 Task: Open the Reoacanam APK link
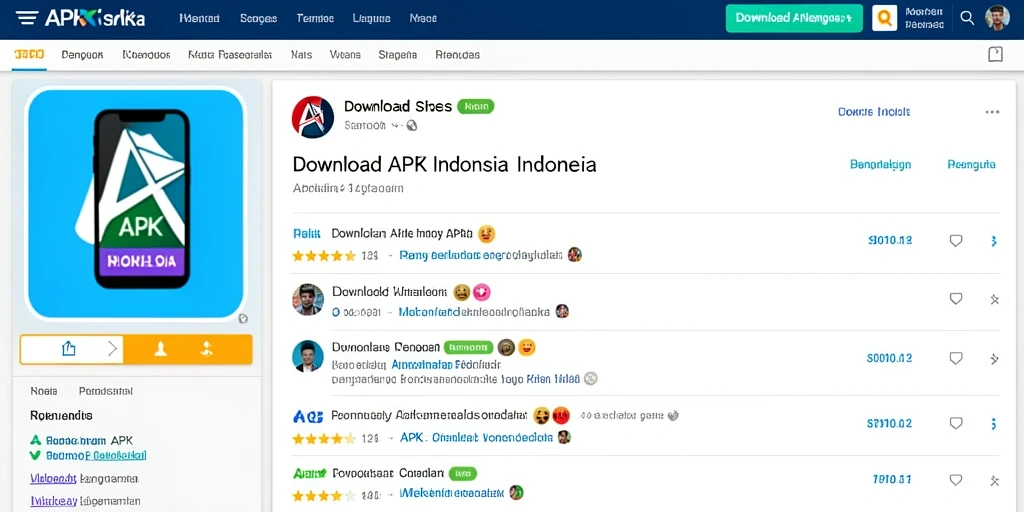point(89,440)
